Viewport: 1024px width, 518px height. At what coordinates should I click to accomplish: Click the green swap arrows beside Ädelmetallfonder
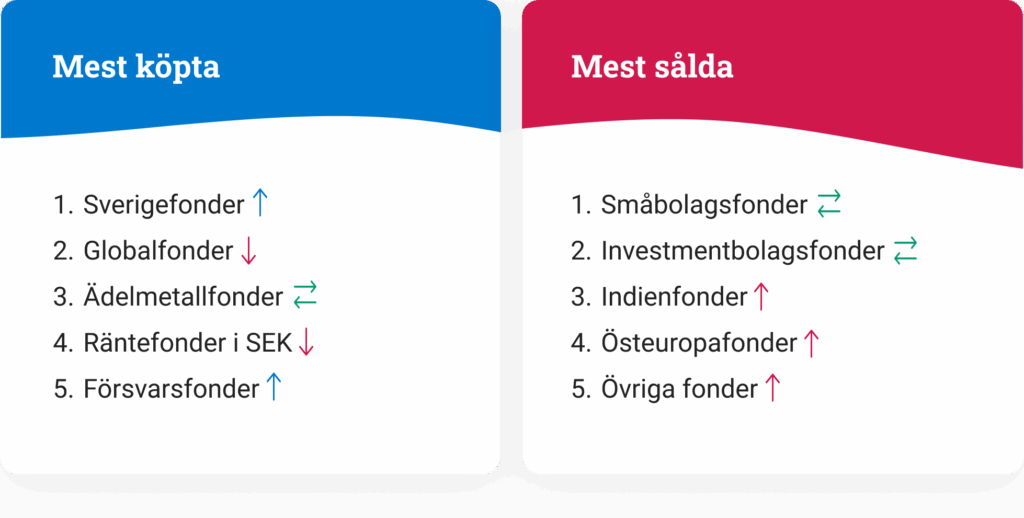coord(304,296)
